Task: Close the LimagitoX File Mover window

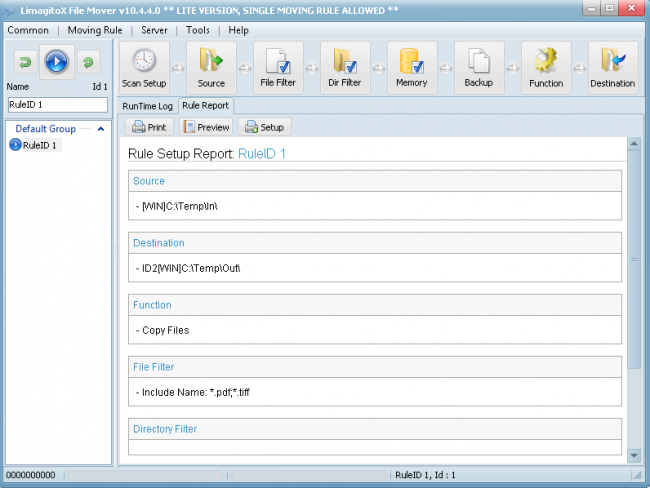Action: coord(631,9)
